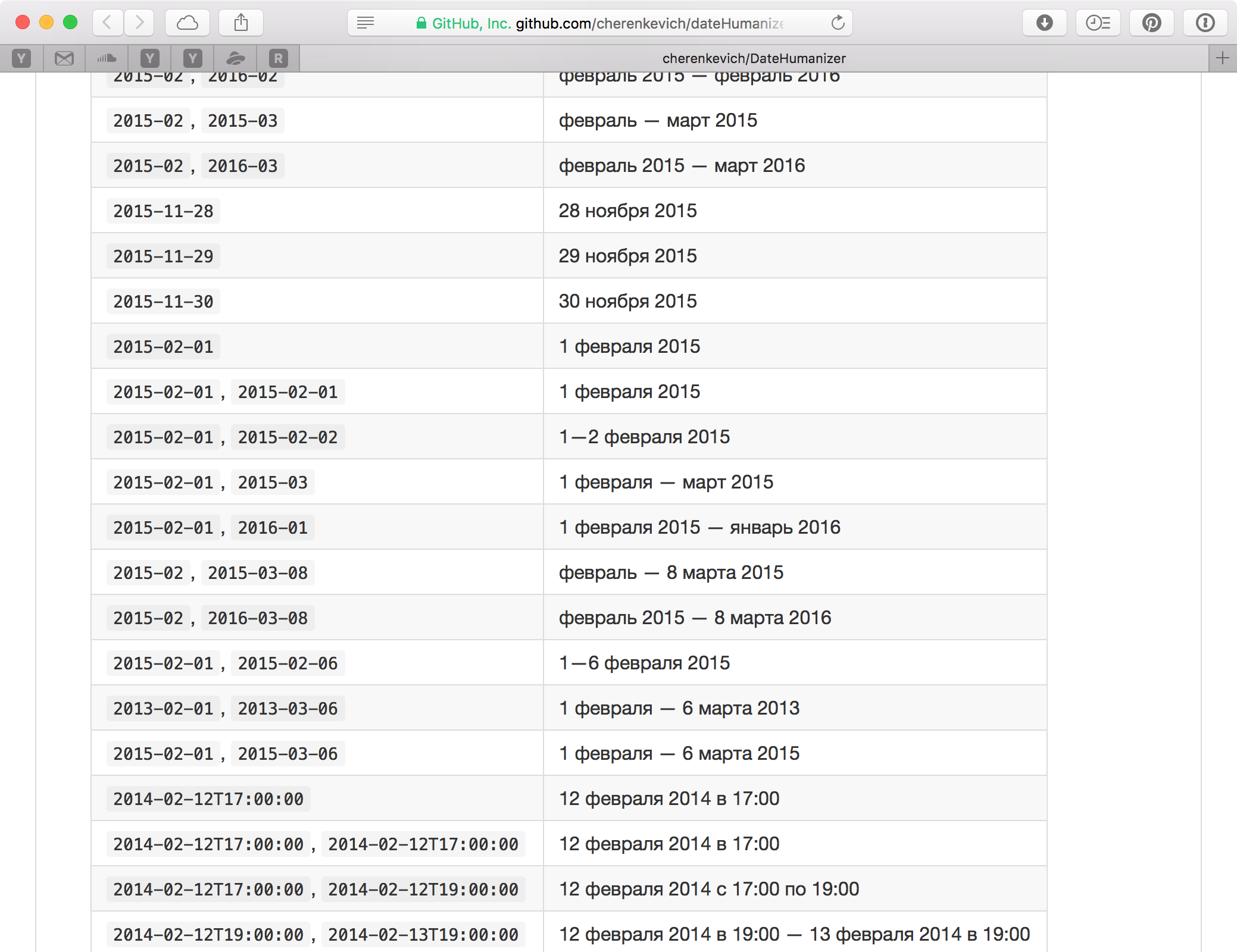Go back with the Safari back arrow
Screen dimensions: 1237x952
pyautogui.click(x=108, y=23)
